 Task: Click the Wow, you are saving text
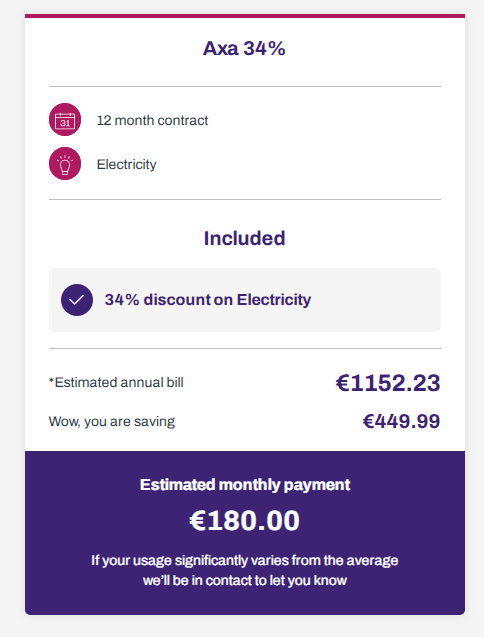[112, 421]
